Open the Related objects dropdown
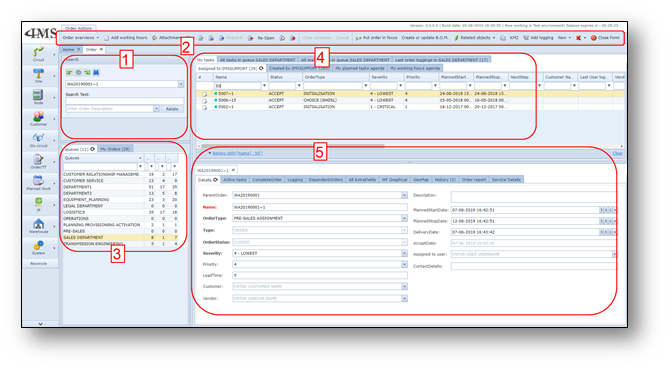This screenshot has height=370, width=670. (475, 38)
